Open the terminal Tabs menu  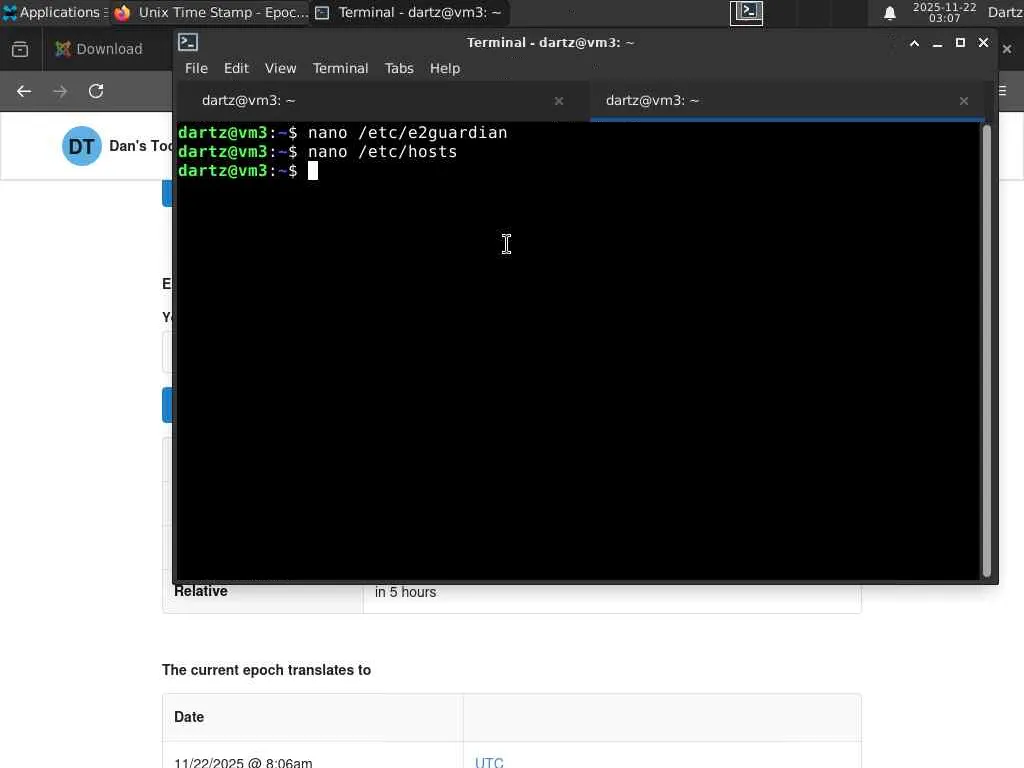(x=399, y=68)
